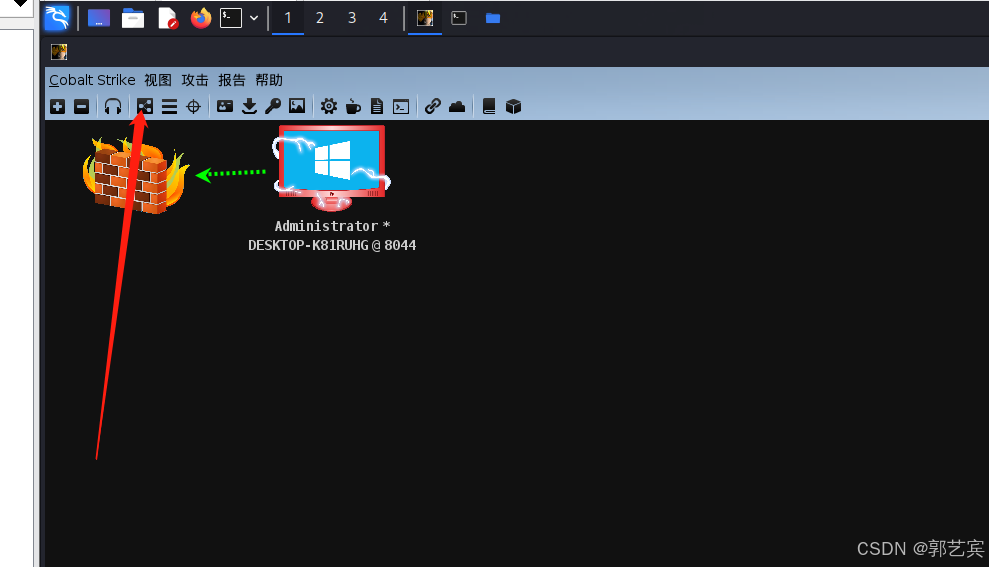The image size is (989, 567).
Task: Launch the text editor from panel
Action: click(x=167, y=18)
